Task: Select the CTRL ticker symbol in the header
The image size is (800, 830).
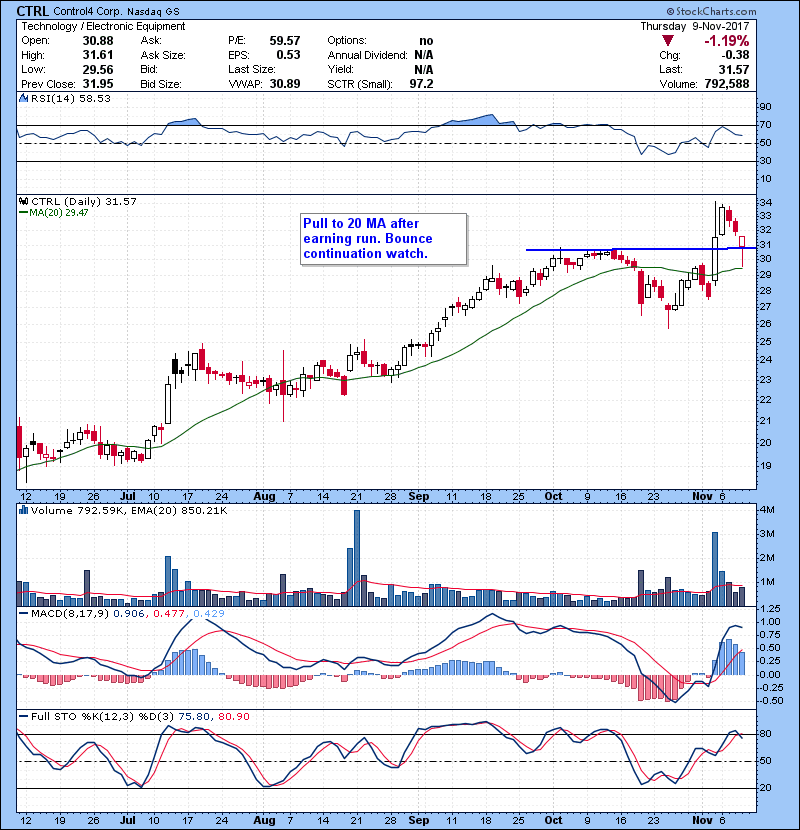Action: point(33,11)
